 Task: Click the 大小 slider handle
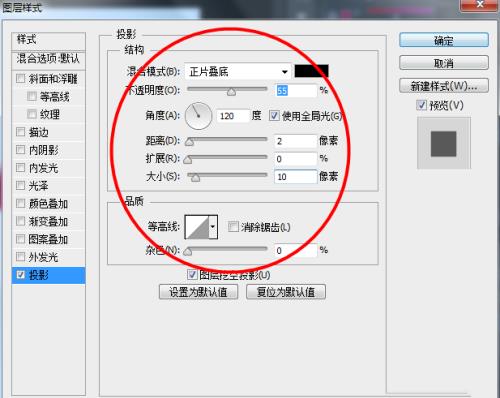coord(195,178)
